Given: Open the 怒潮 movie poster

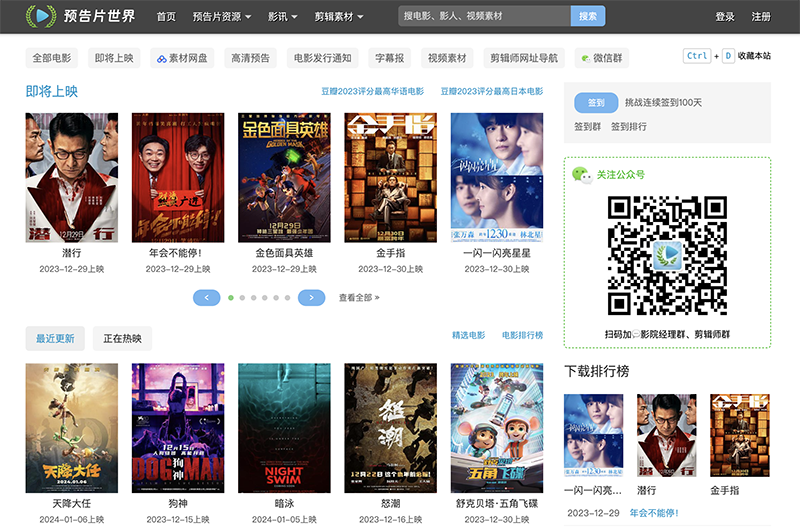Looking at the screenshot, I should [390, 428].
